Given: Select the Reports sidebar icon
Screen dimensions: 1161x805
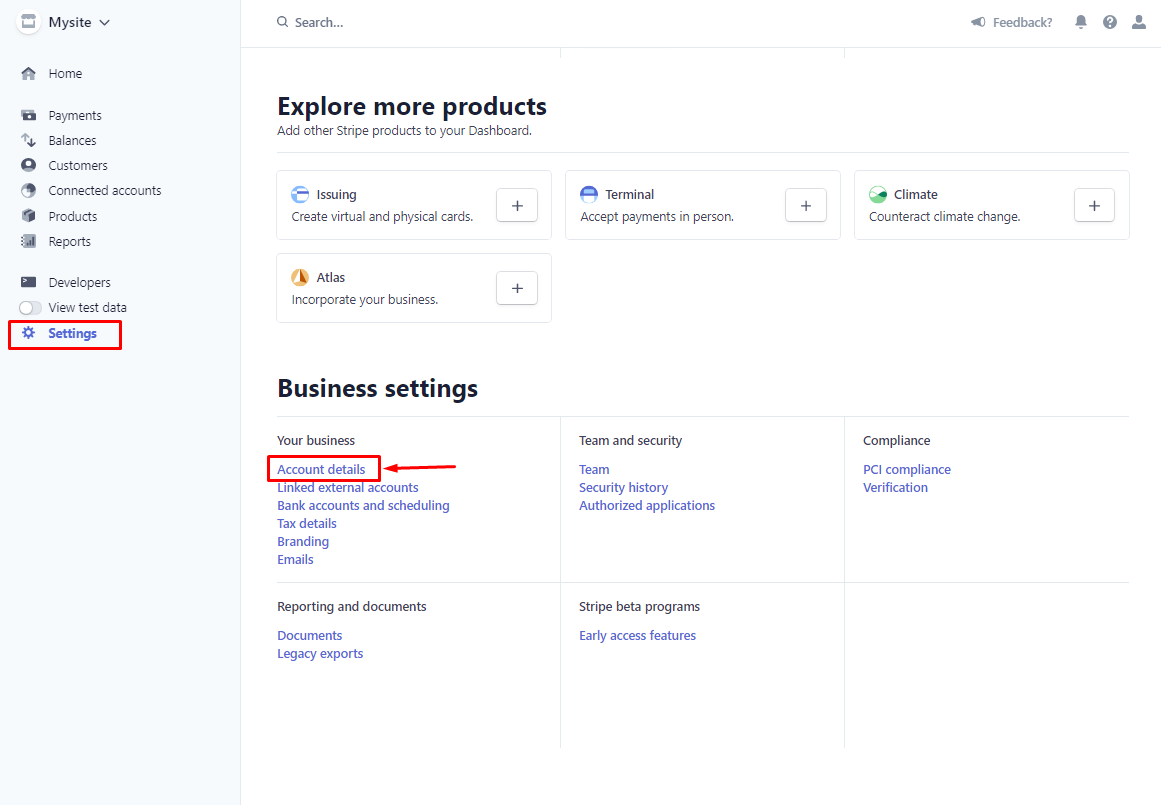Looking at the screenshot, I should point(30,241).
